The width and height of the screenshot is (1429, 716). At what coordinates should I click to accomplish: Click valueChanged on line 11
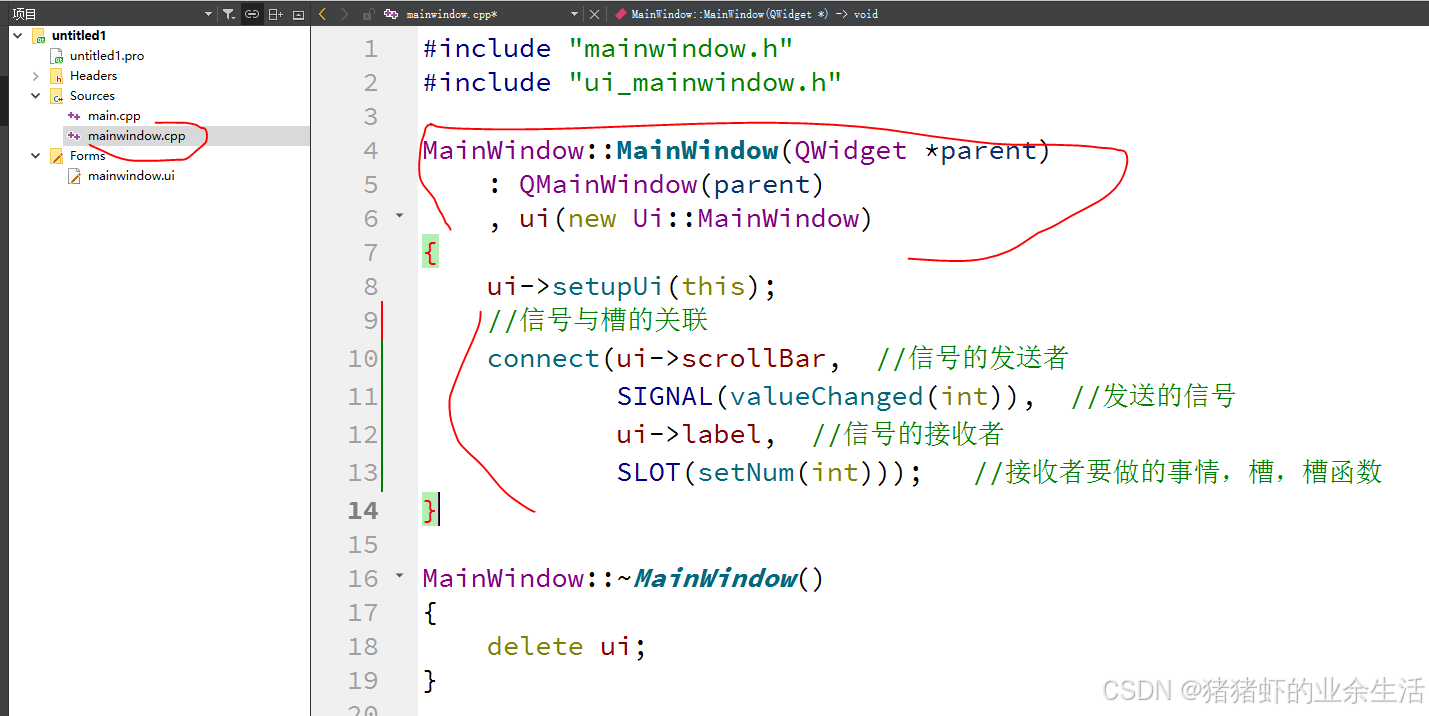pos(826,397)
